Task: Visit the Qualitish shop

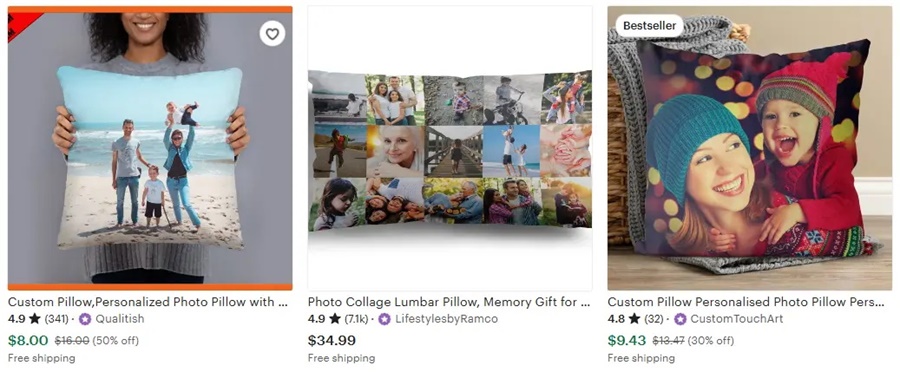Action: [x=120, y=319]
